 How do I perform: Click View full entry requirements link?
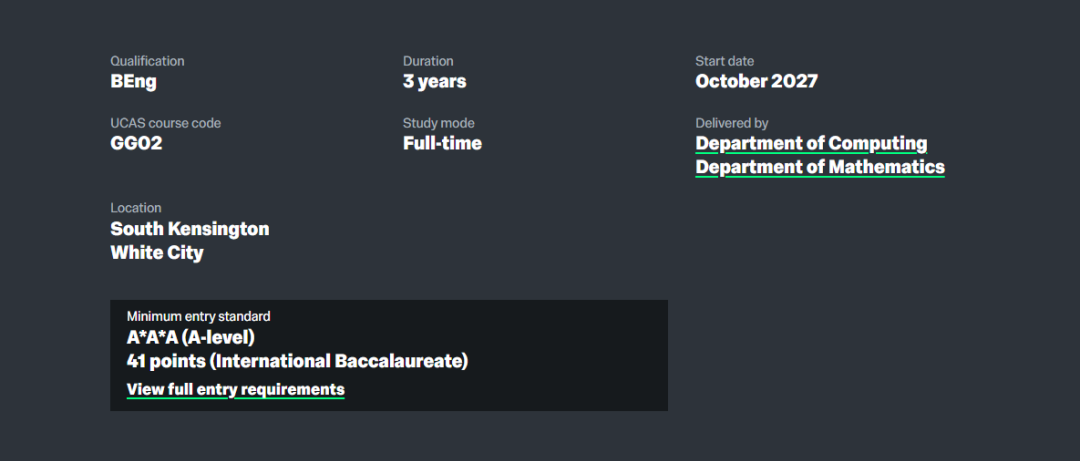pos(235,390)
